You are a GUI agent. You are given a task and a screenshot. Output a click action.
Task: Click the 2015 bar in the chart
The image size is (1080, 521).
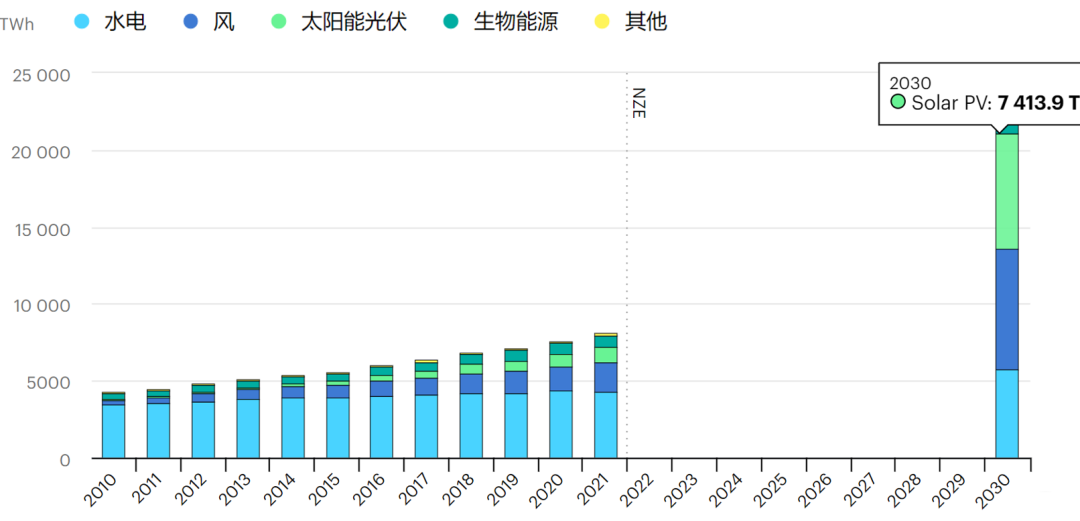click(x=337, y=428)
